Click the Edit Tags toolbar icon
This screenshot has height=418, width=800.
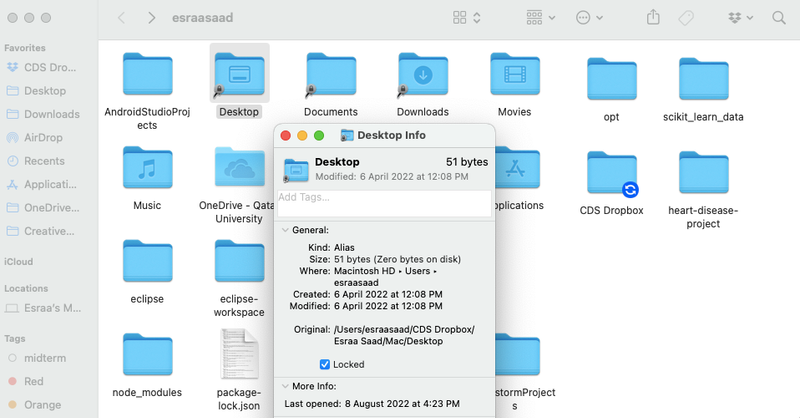[686, 18]
